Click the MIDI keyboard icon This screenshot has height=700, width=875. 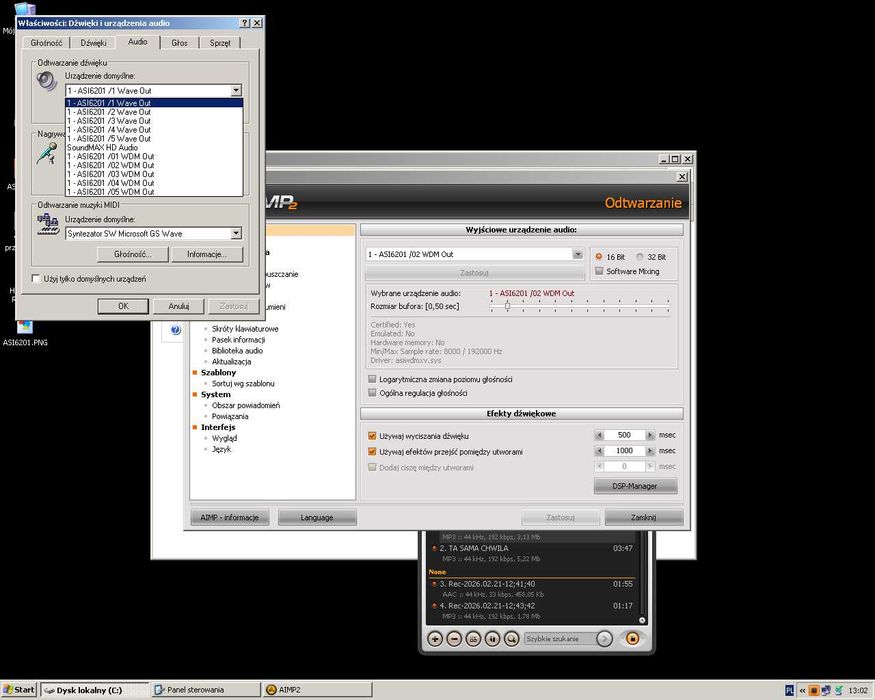pos(48,224)
